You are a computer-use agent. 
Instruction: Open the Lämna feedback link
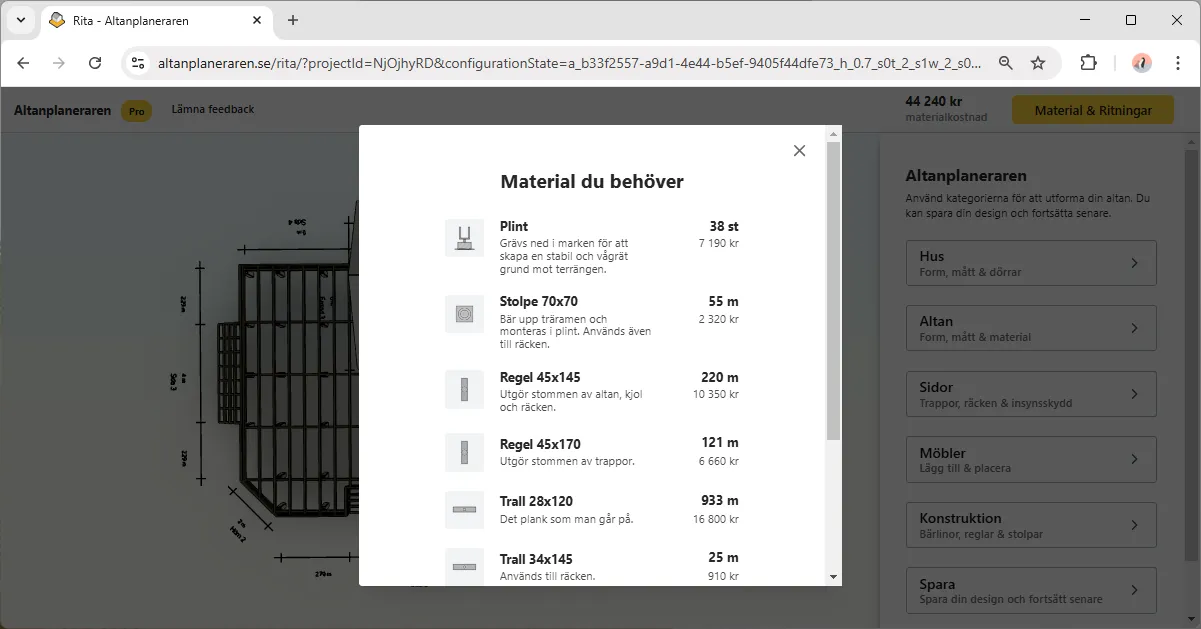click(x=211, y=111)
